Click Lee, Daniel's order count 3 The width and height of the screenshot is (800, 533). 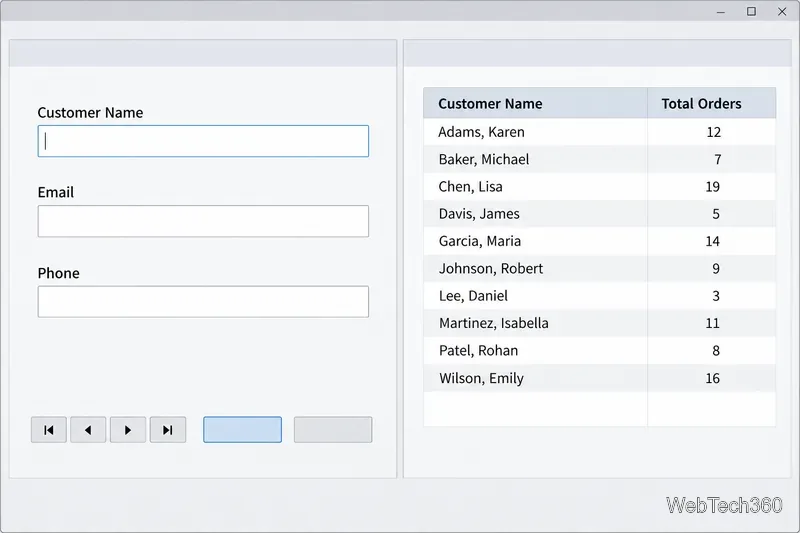coord(712,296)
